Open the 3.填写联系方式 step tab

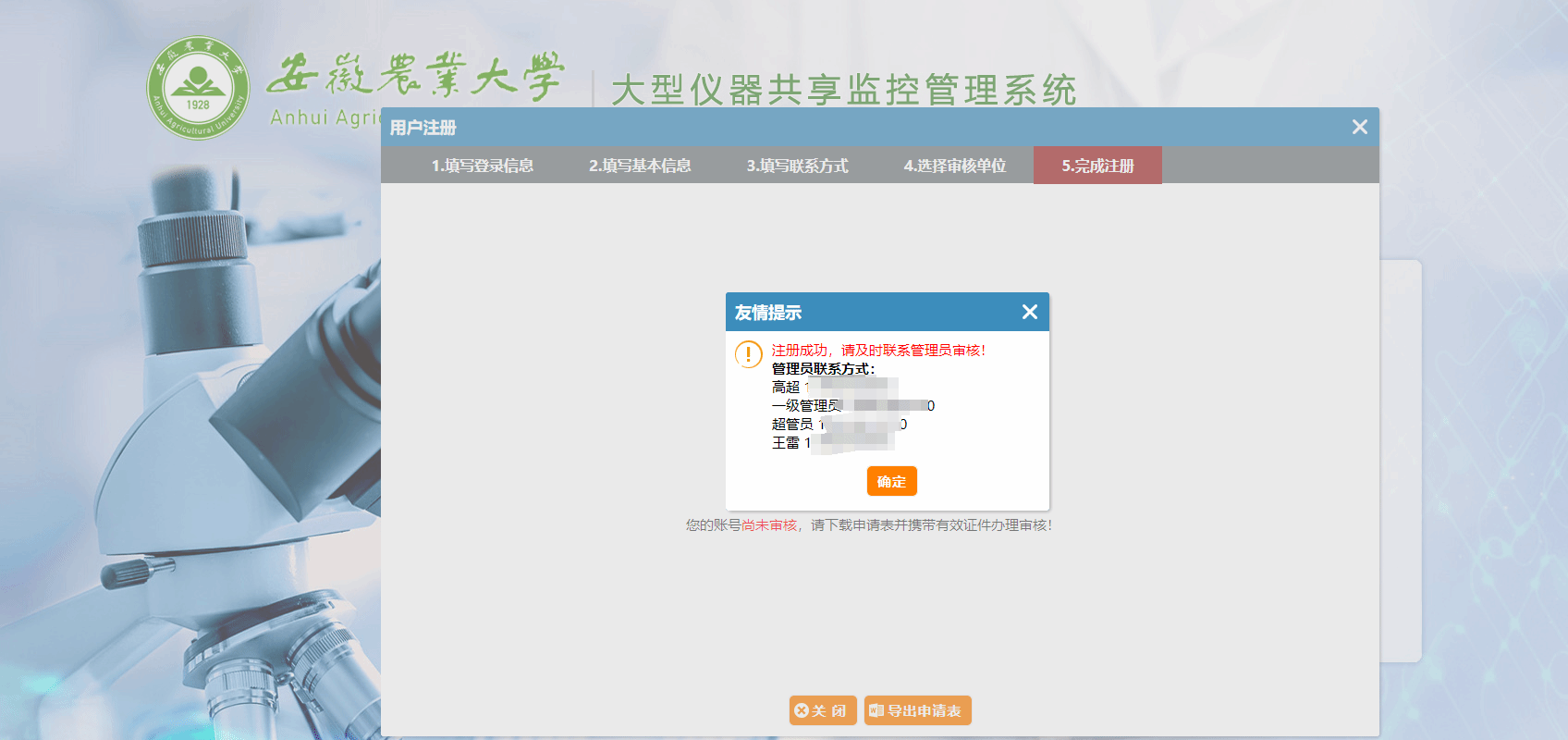(797, 166)
